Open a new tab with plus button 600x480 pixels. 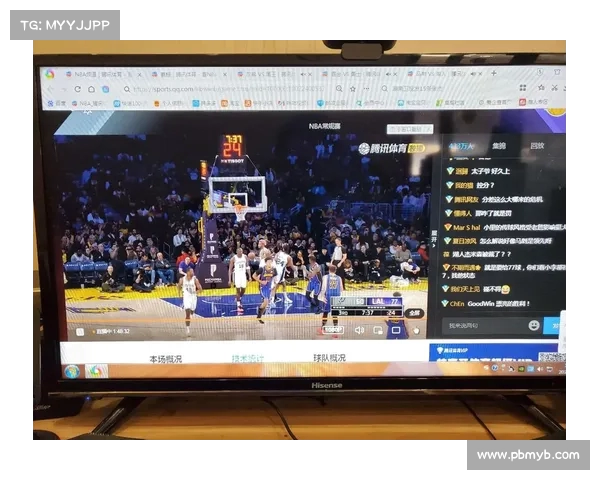pyautogui.click(x=494, y=73)
